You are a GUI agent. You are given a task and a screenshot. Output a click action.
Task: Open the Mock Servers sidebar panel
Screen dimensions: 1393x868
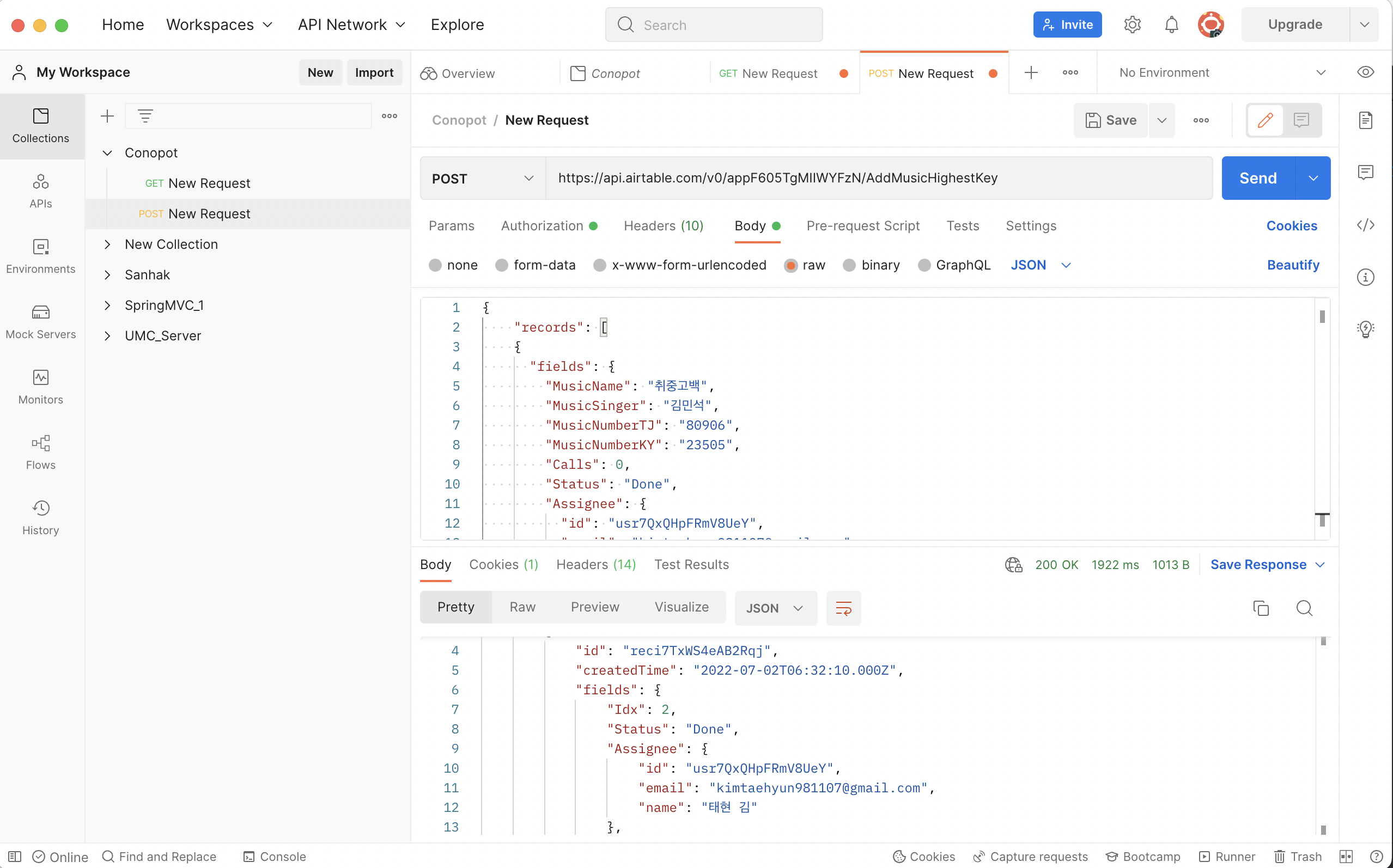coord(40,321)
